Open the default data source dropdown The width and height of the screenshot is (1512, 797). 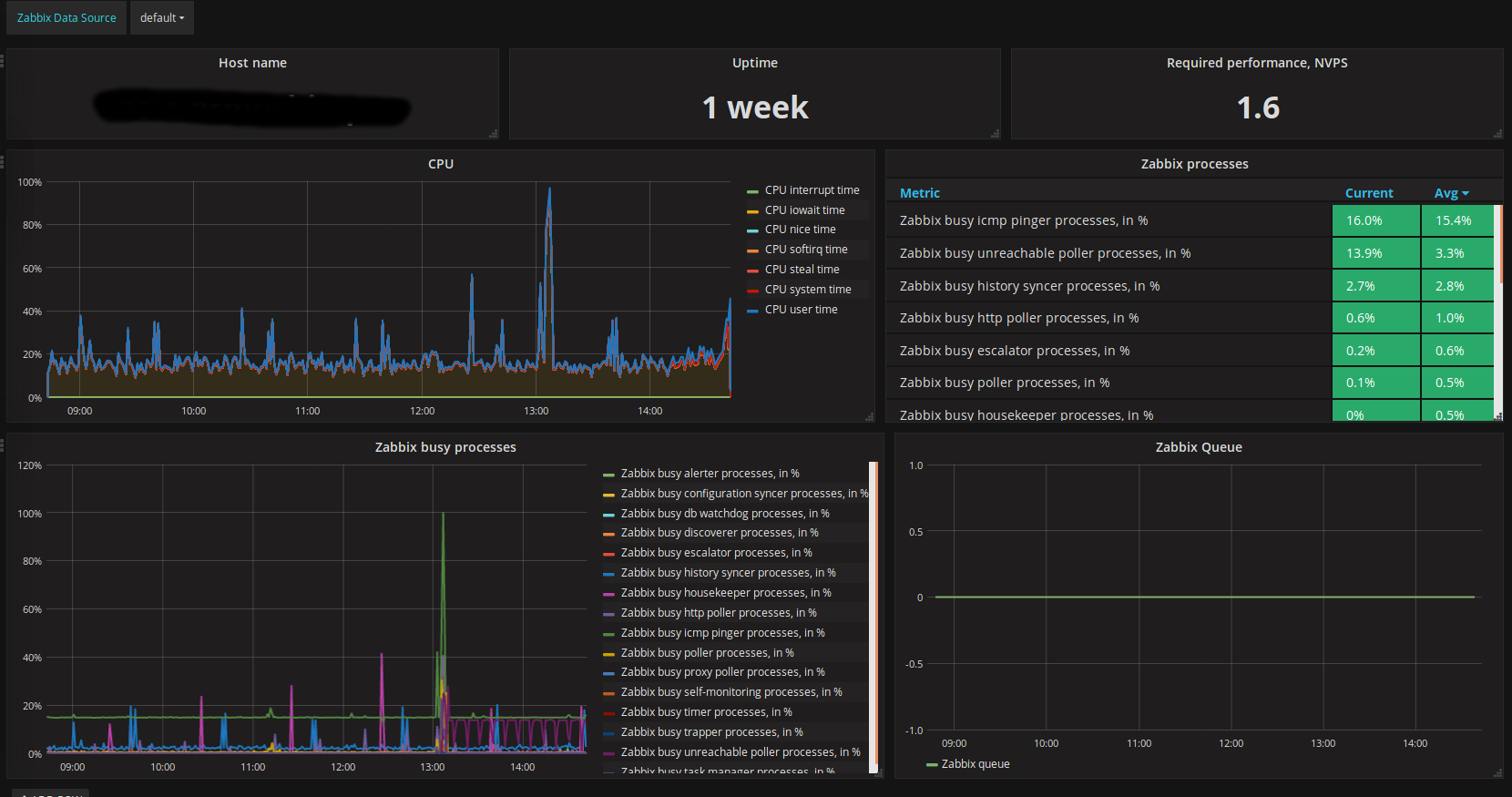point(161,18)
